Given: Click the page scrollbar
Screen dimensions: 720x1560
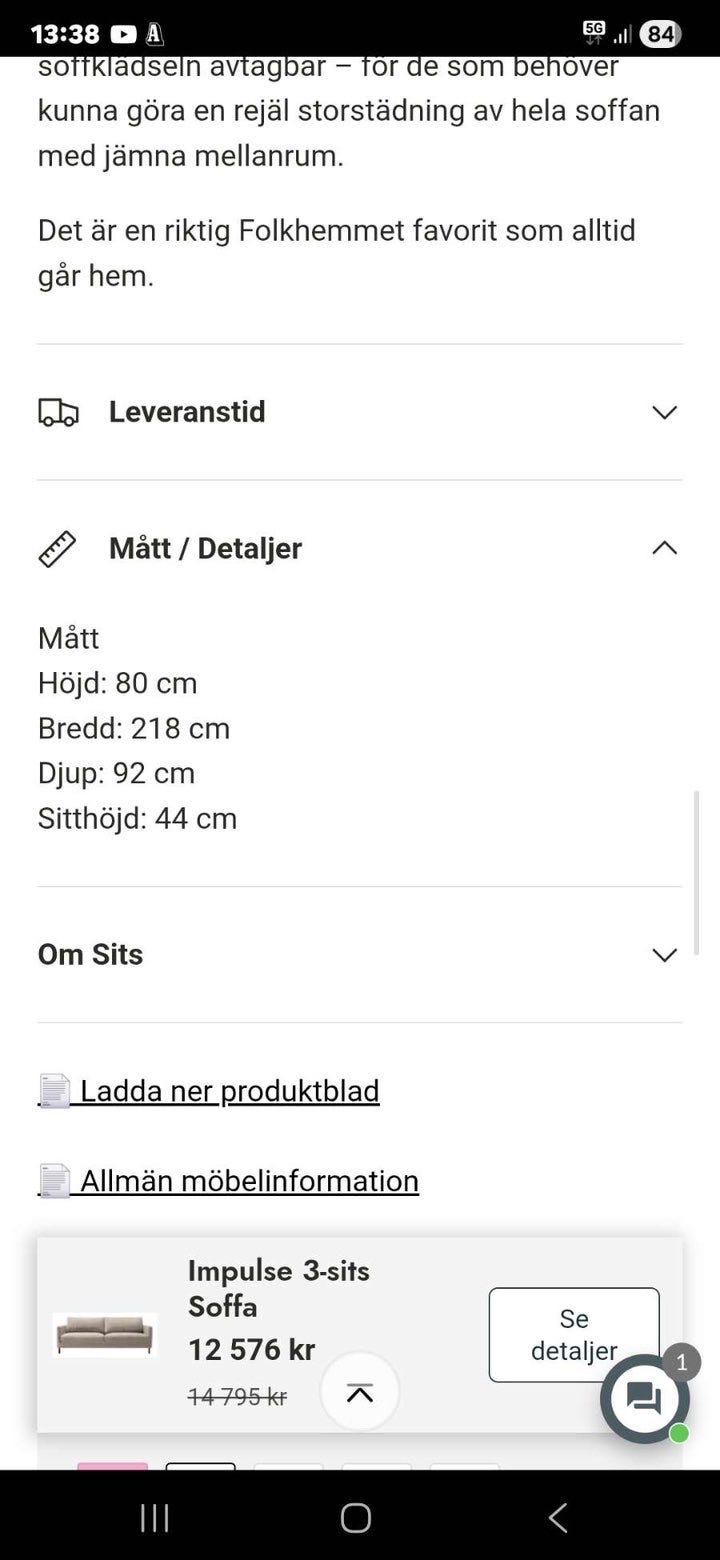Looking at the screenshot, I should [696, 872].
